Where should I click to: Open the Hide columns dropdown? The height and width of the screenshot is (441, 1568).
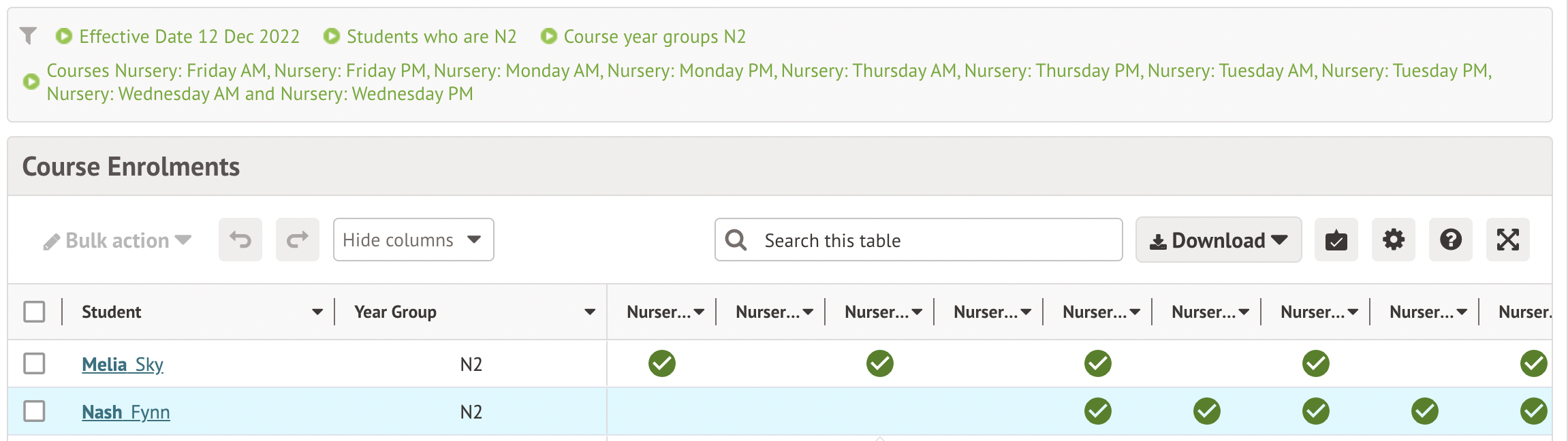tap(413, 240)
